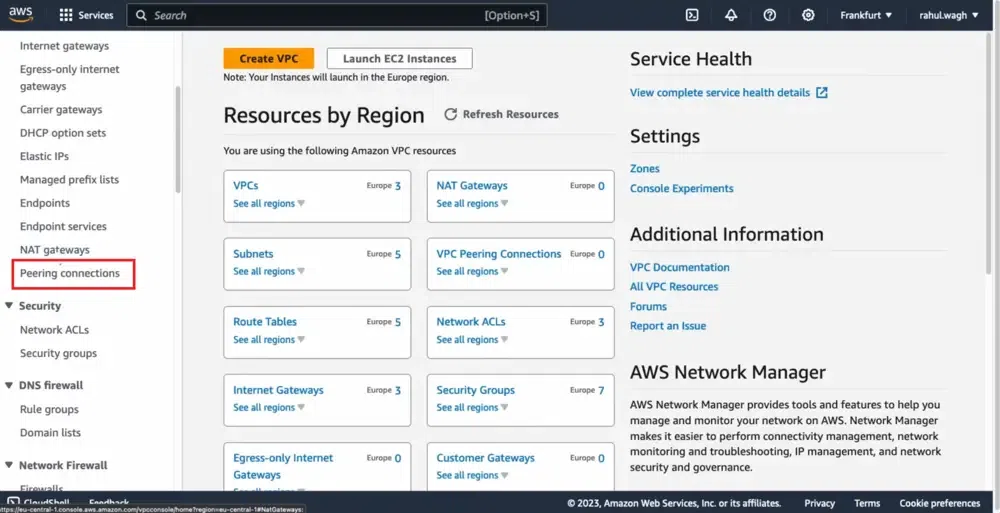Collapse the Network Firewall sidebar section
This screenshot has height=513, width=1000.
(x=9, y=465)
